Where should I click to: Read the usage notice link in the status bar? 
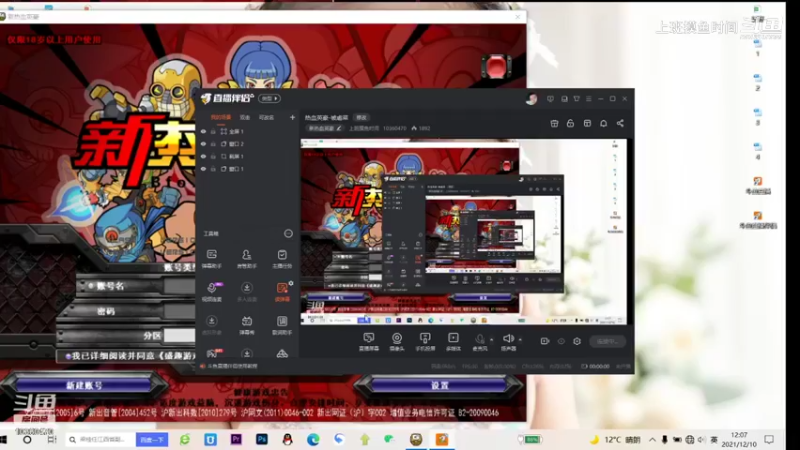pyautogui.click(x=232, y=366)
